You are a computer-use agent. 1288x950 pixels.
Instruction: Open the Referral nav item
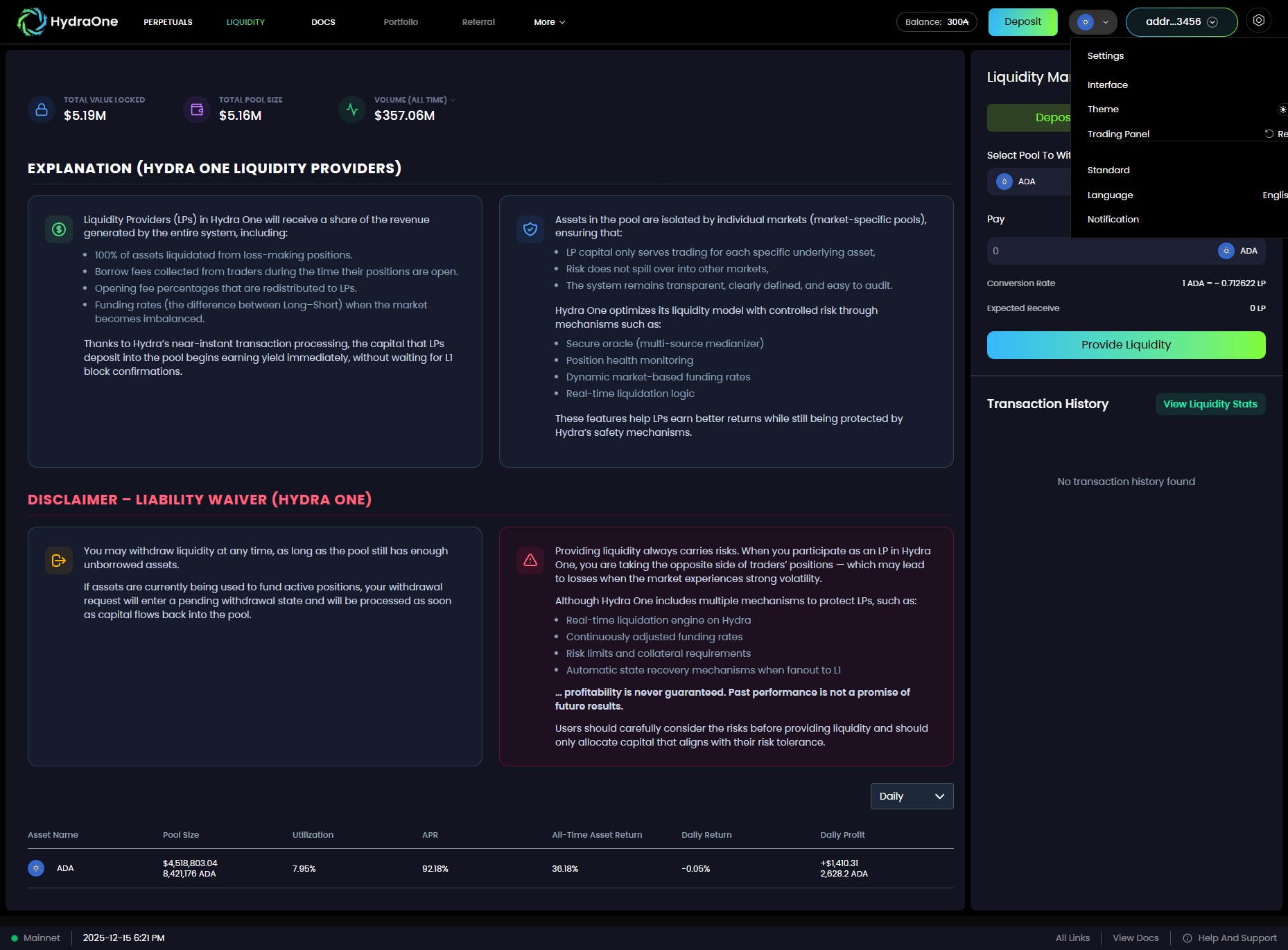[x=478, y=22]
